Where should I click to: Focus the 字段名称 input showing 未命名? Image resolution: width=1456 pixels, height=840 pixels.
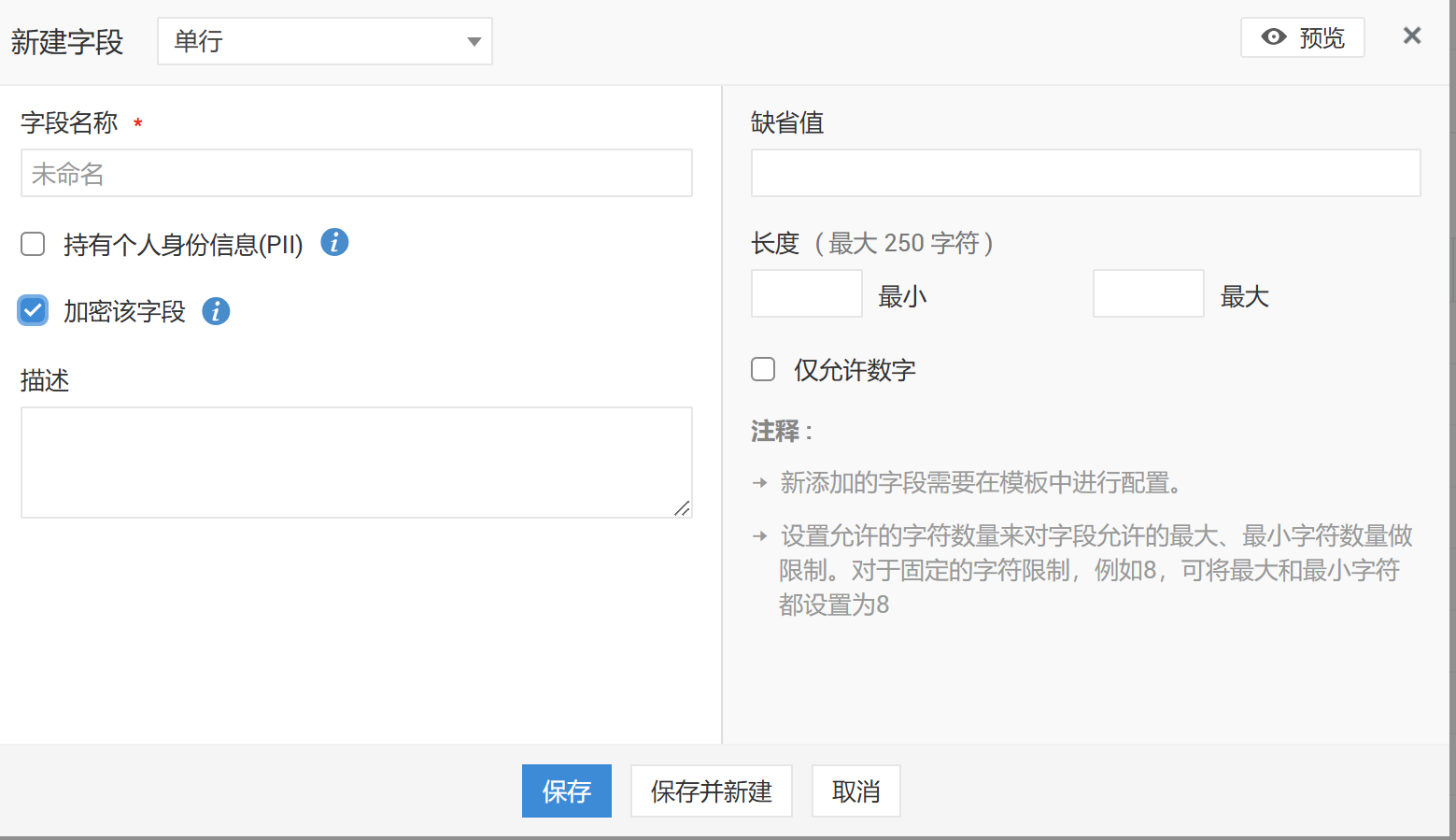[x=356, y=173]
